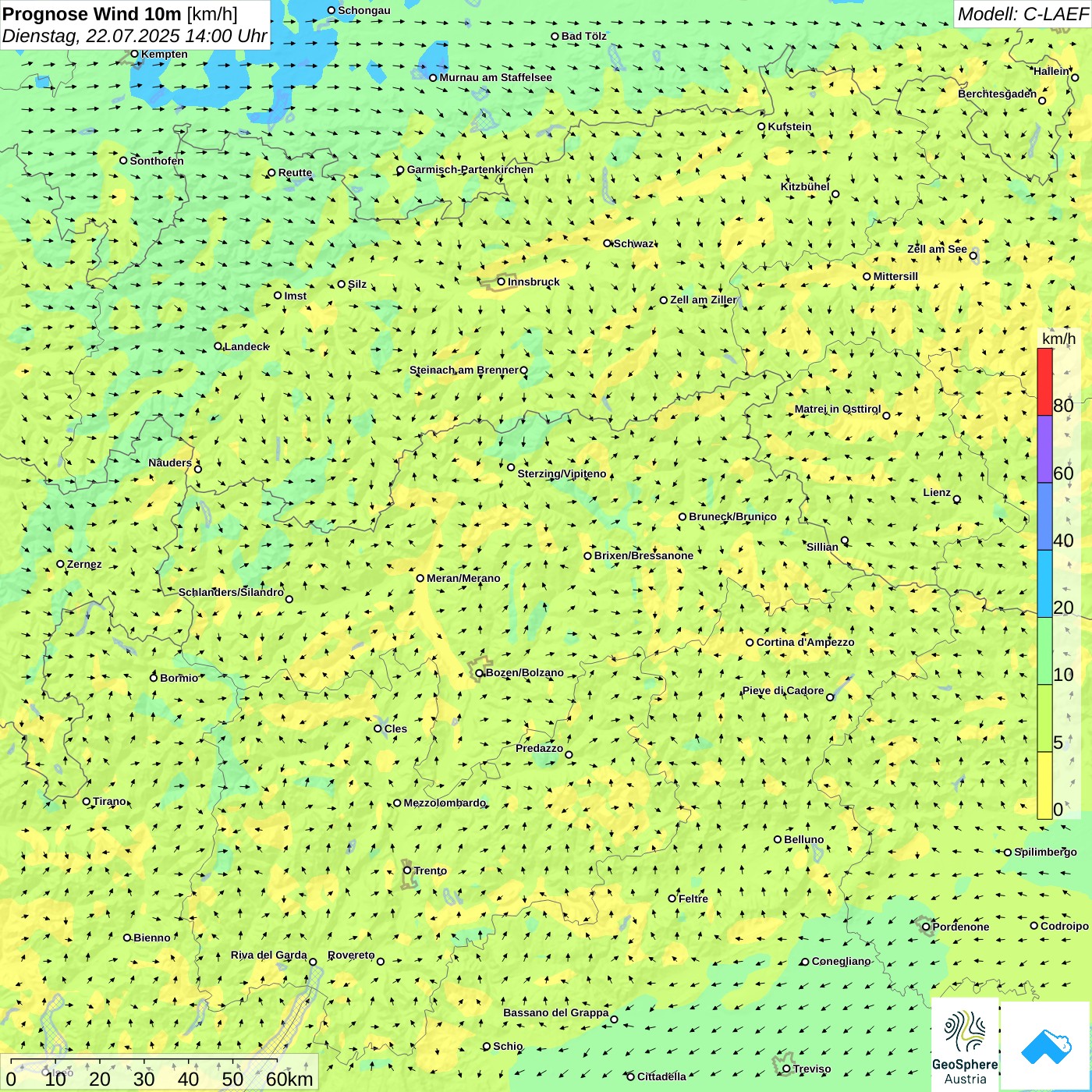
Task: Click the Trento city marker
Action: [x=407, y=870]
